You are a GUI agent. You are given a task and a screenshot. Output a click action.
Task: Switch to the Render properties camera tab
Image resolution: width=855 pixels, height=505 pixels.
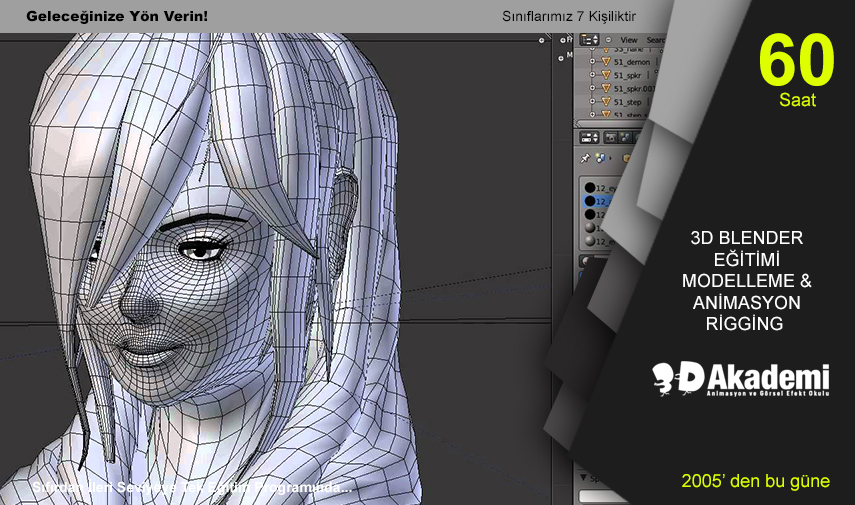tap(610, 136)
